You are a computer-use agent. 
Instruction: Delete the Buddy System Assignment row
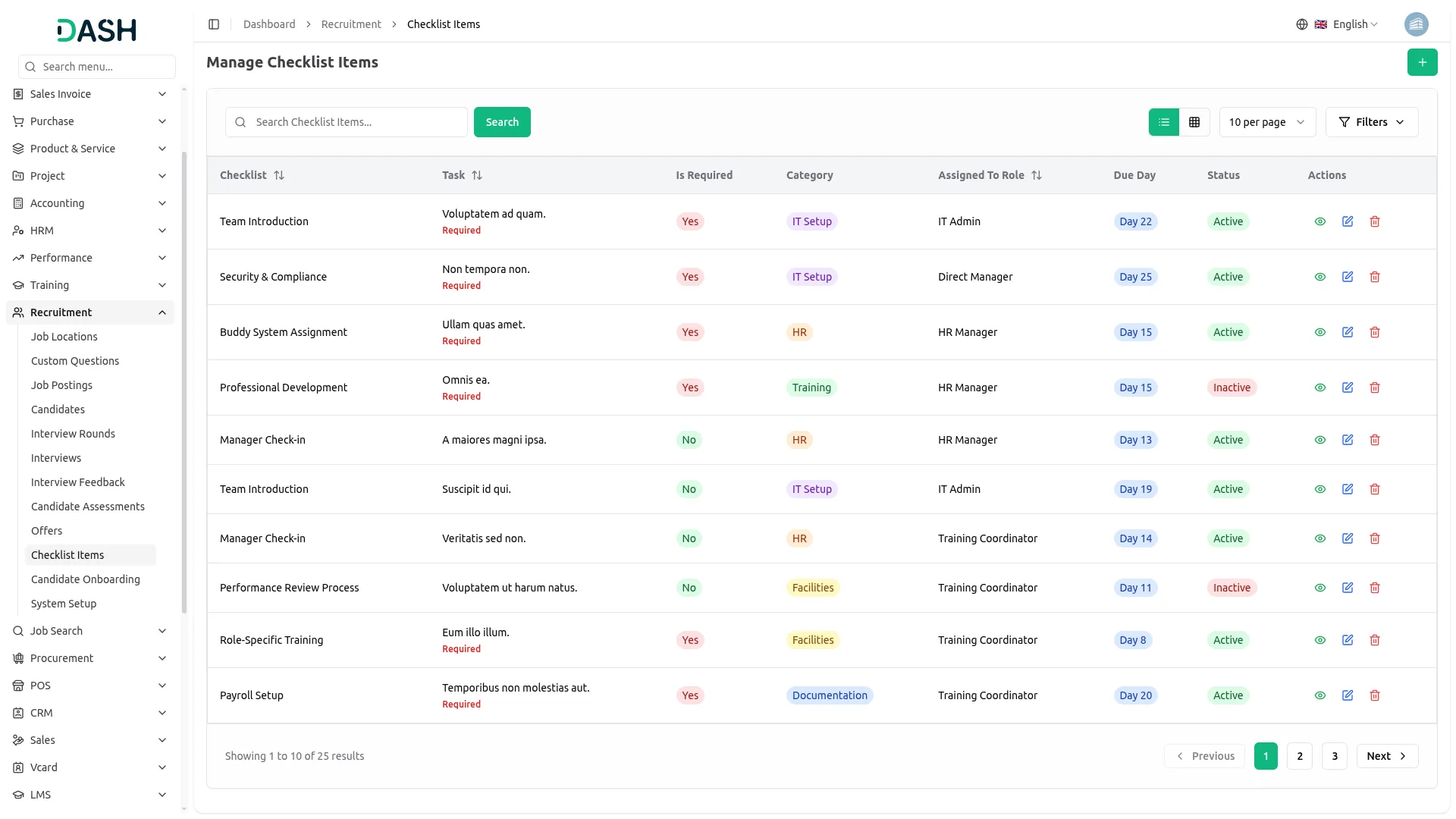tap(1375, 332)
